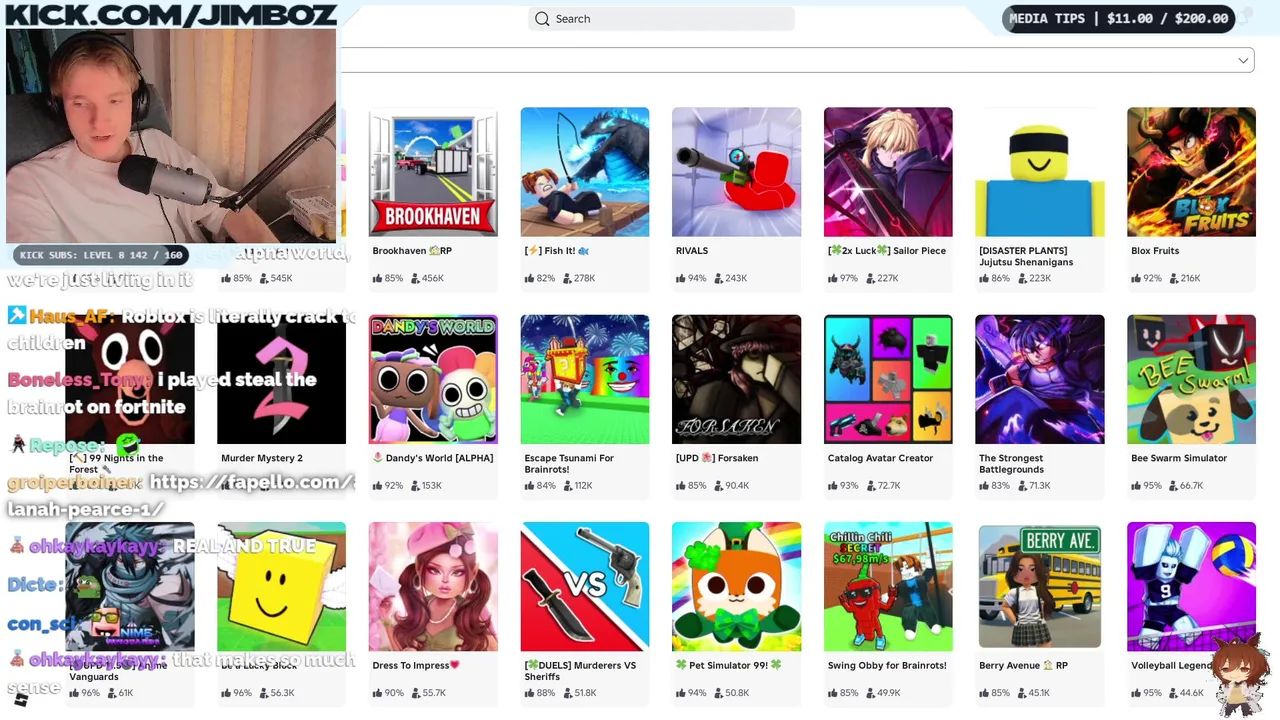
Task: Open Blox Fruits game thumbnail
Action: click(1191, 172)
